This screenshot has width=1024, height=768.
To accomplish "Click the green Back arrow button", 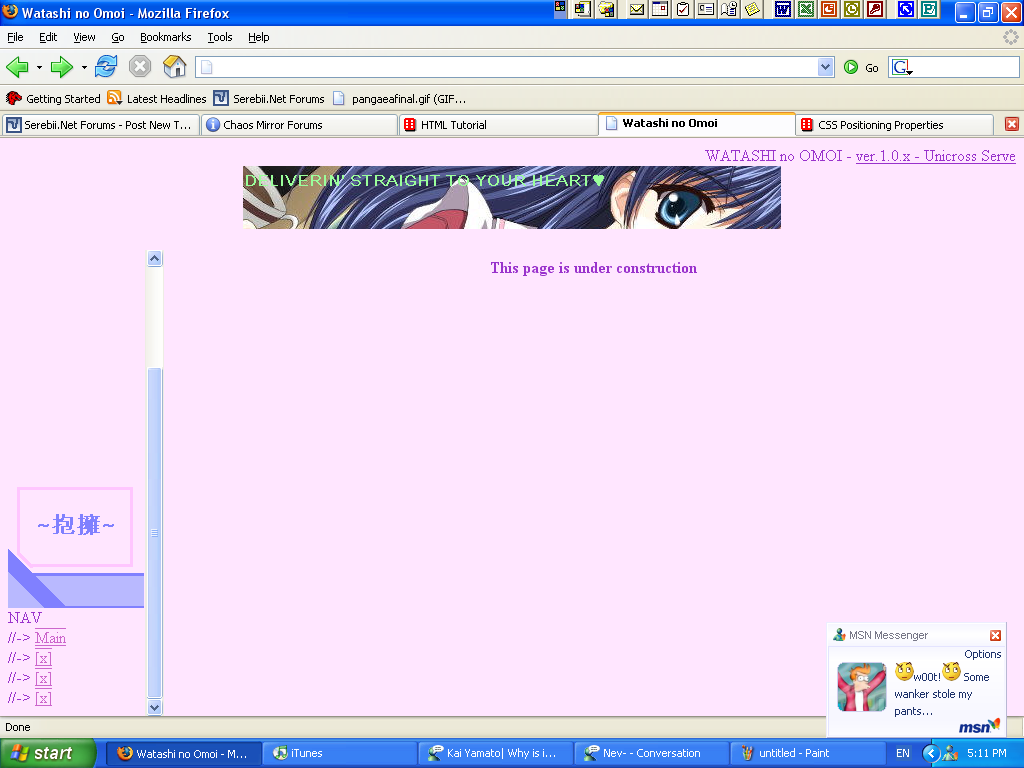I will [17, 67].
